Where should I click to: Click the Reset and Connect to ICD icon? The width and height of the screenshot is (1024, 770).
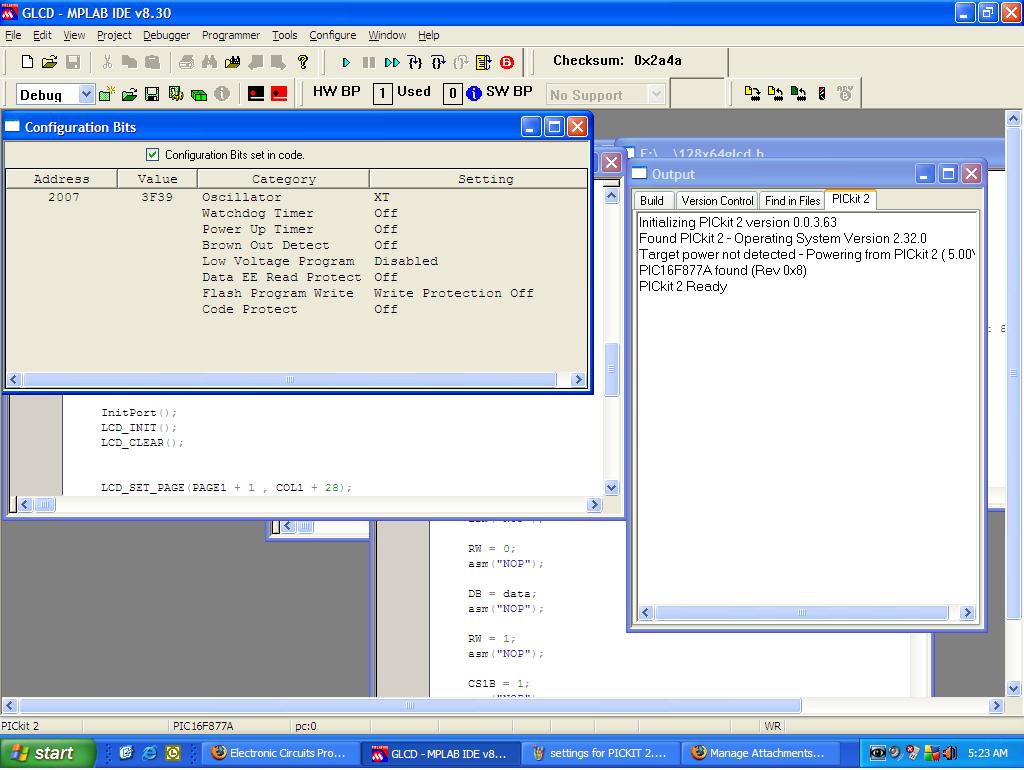(x=822, y=93)
